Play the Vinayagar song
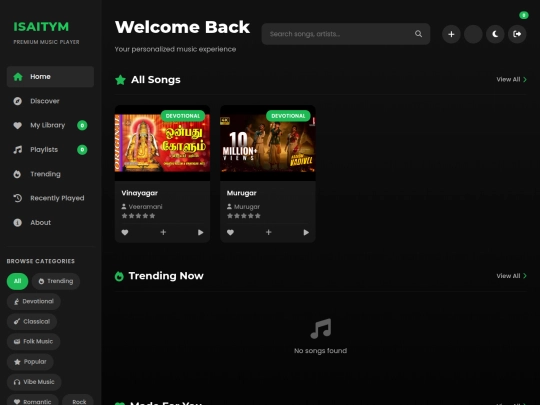 pos(200,232)
